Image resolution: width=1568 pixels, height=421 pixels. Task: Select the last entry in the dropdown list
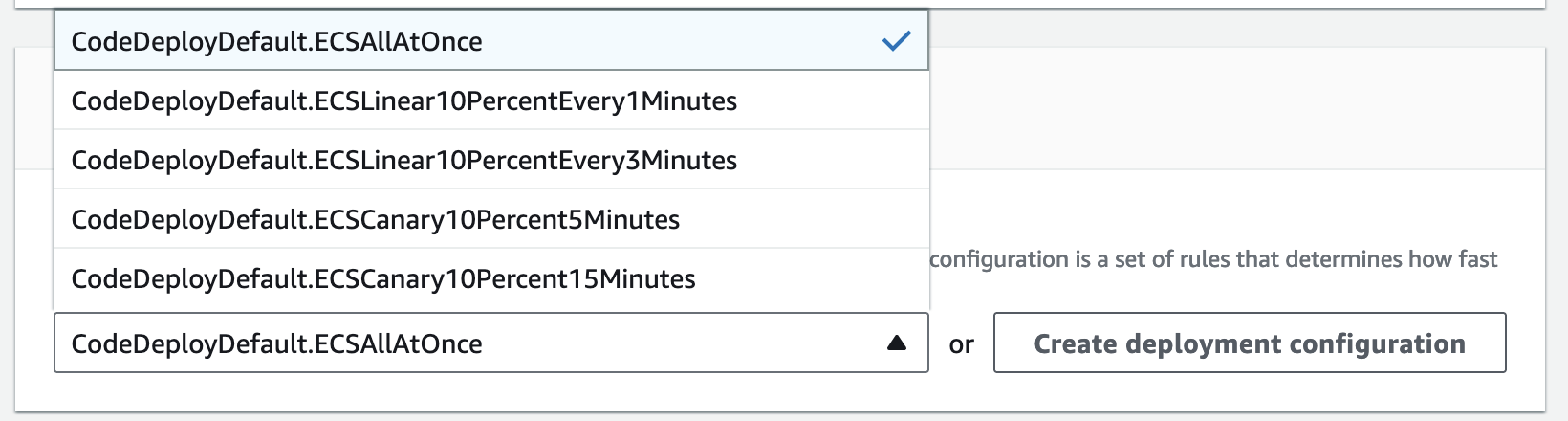click(382, 278)
